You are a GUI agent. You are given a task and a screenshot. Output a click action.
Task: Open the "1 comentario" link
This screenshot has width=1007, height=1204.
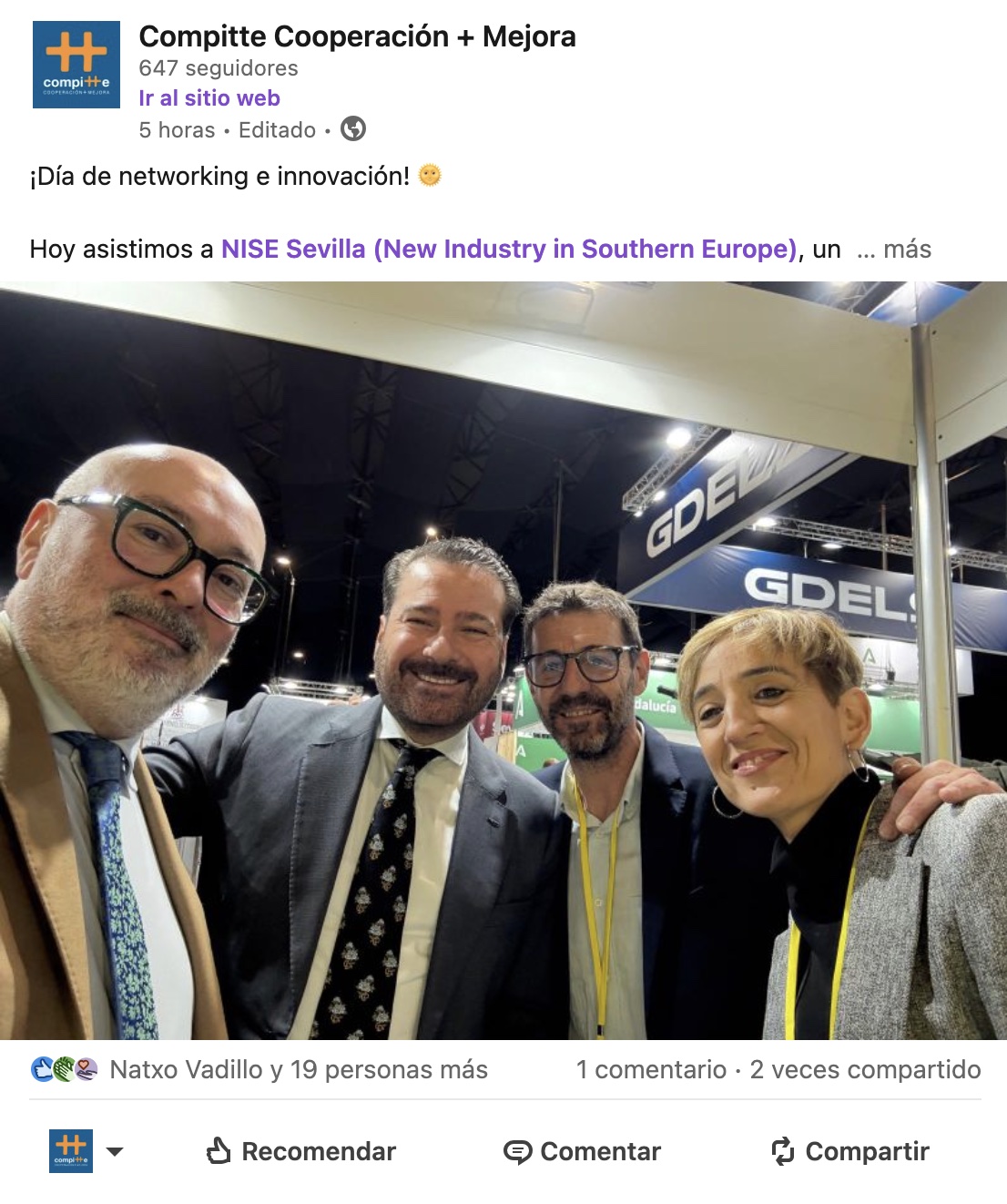pos(651,1069)
